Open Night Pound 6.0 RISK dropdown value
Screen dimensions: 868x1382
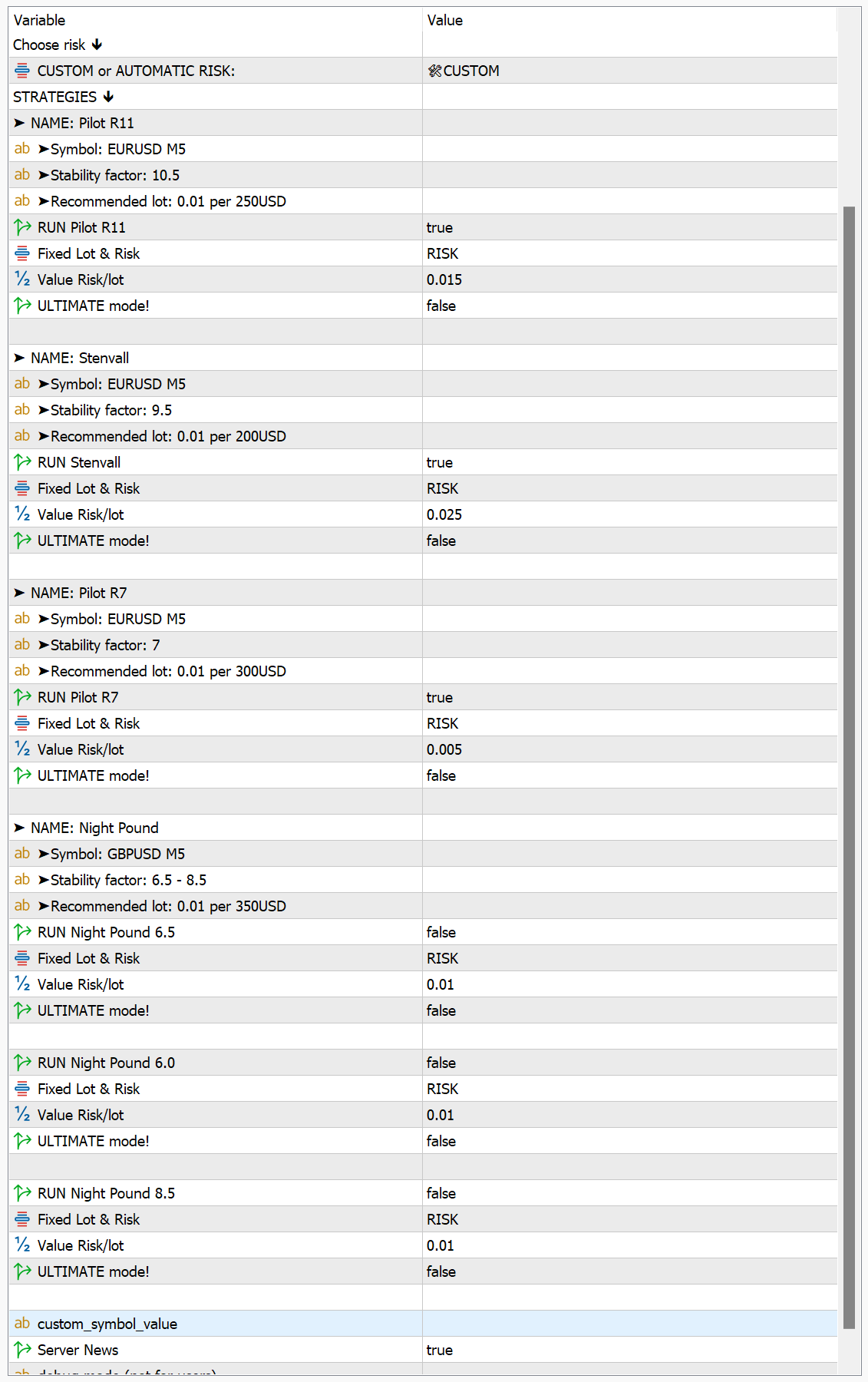(443, 1089)
